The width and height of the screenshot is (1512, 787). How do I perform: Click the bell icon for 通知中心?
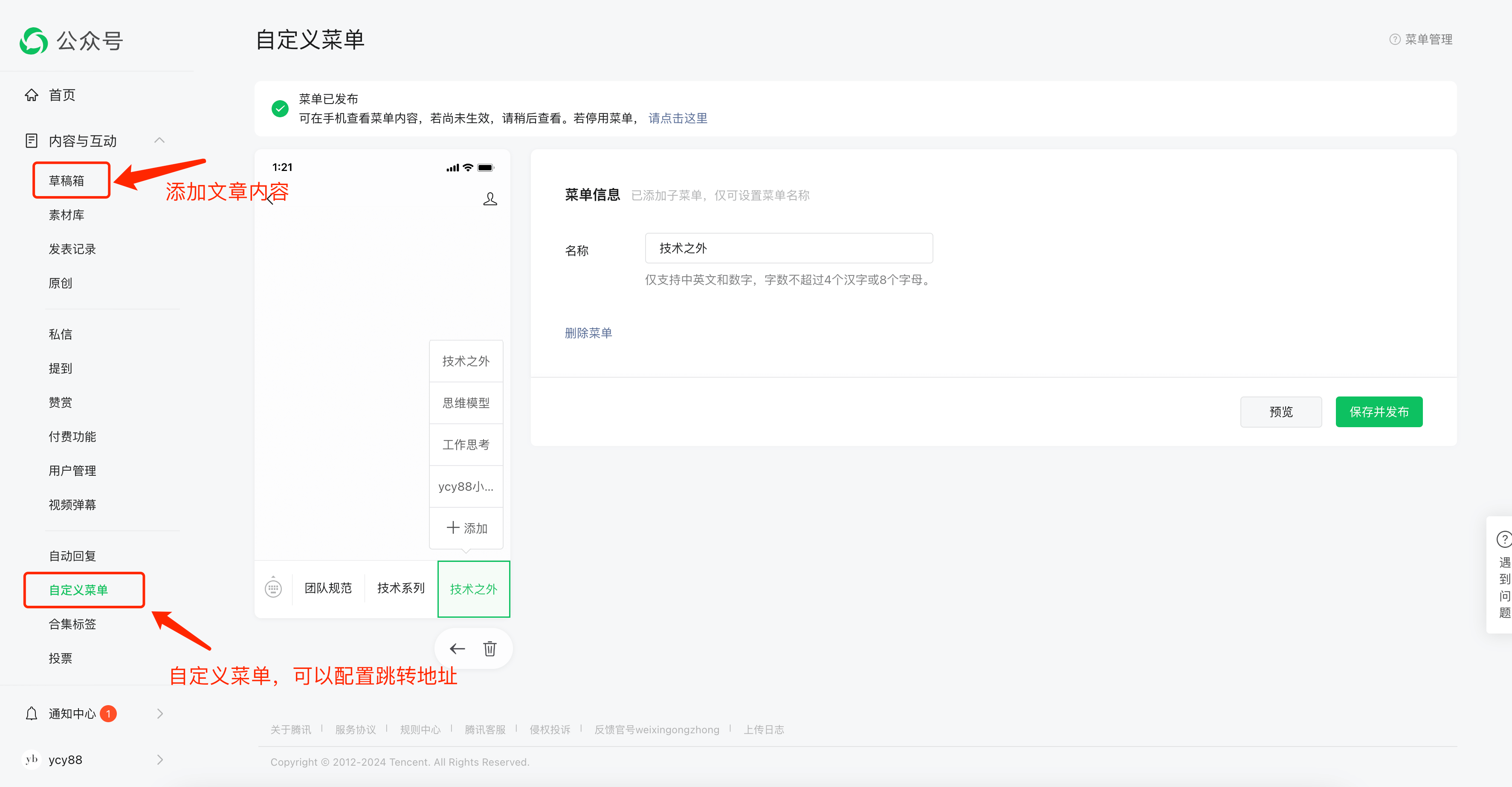tap(32, 713)
